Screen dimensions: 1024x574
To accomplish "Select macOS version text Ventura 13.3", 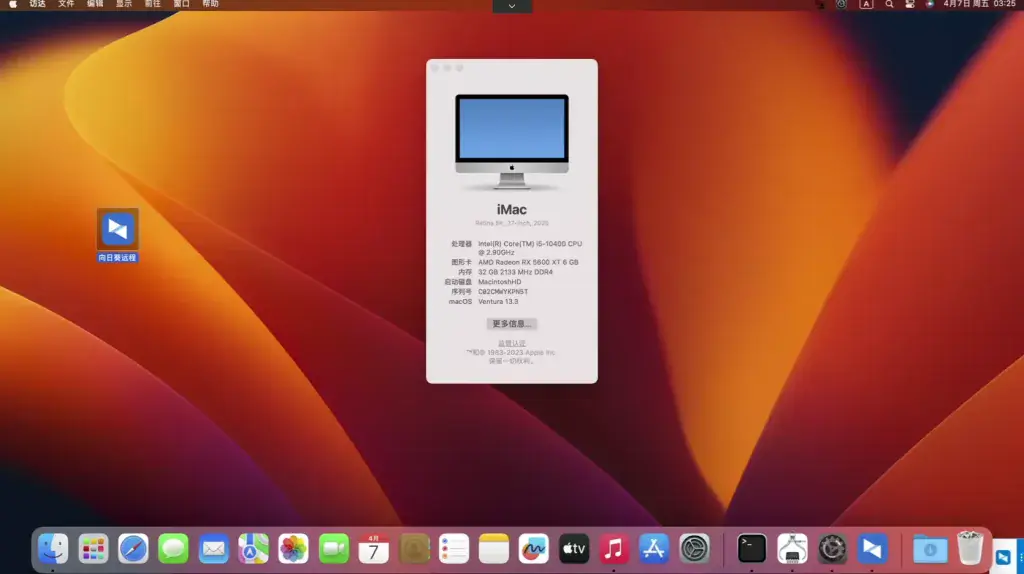I will [498, 302].
